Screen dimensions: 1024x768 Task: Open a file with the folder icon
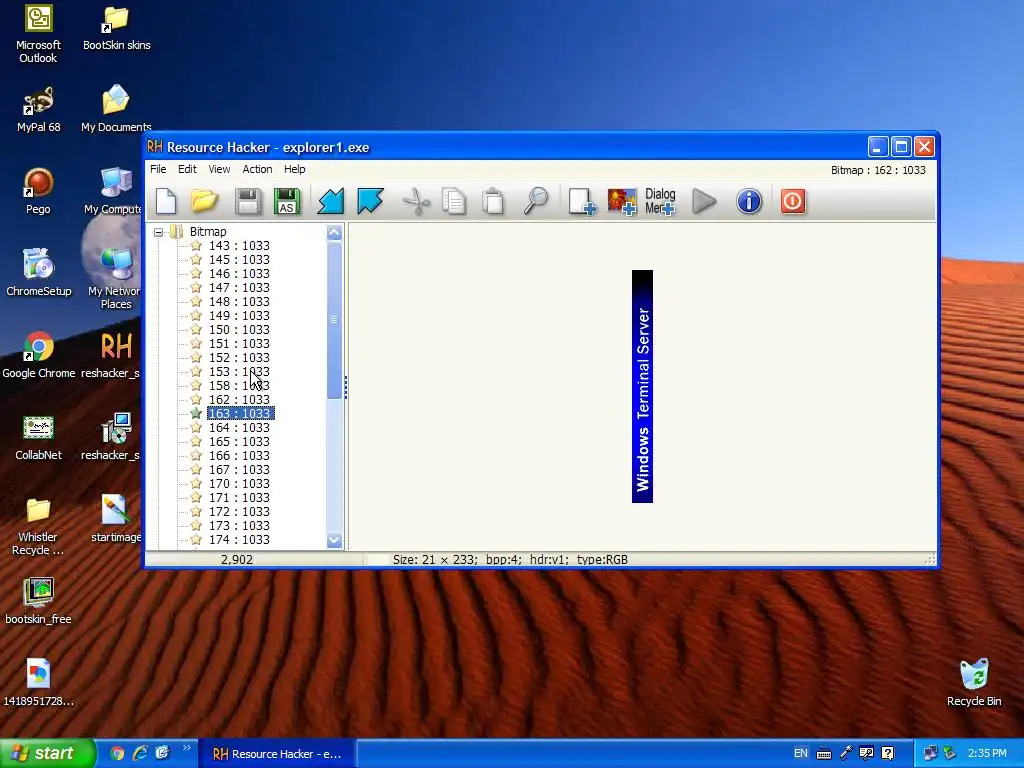point(204,201)
